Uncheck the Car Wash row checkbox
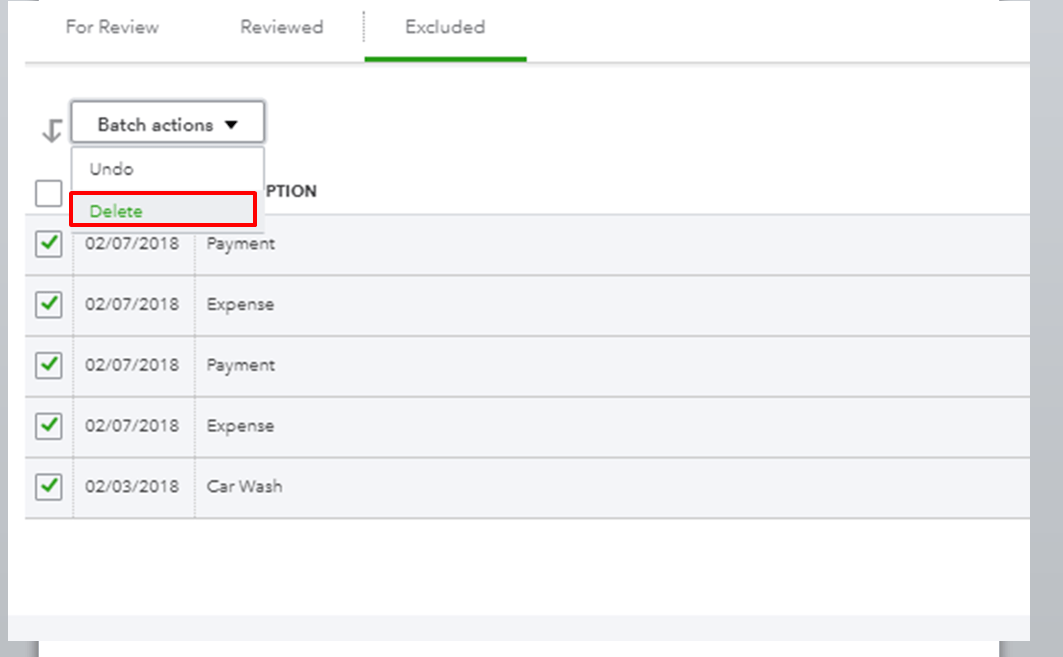1063x657 pixels. (48, 487)
